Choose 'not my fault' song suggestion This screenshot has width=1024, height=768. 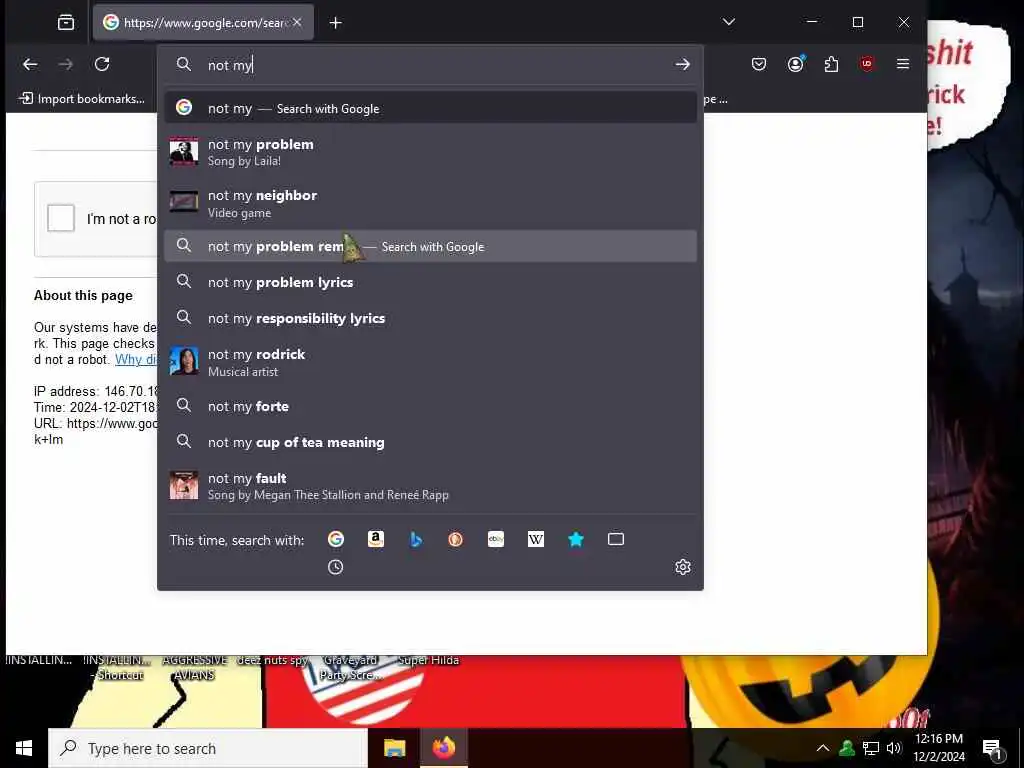(x=430, y=486)
